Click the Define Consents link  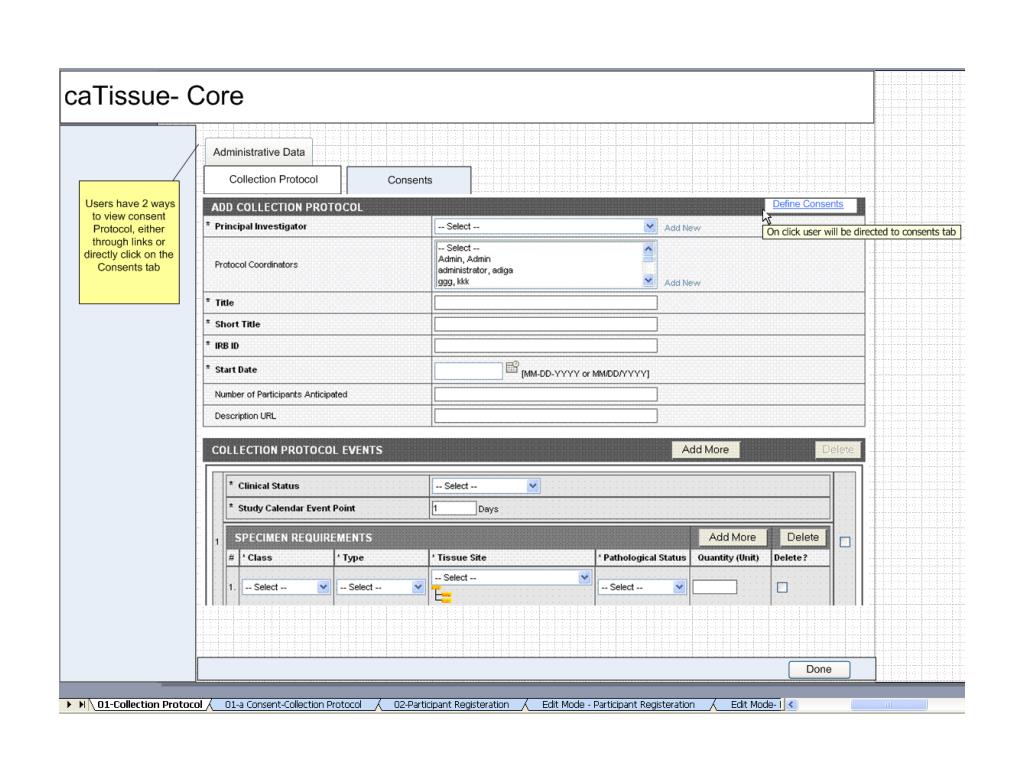coord(808,204)
